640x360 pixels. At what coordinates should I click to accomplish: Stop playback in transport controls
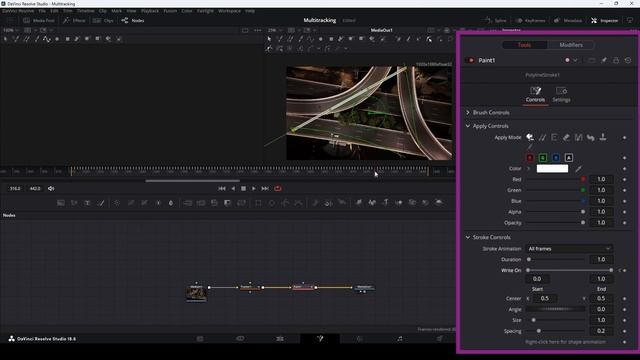[244, 189]
